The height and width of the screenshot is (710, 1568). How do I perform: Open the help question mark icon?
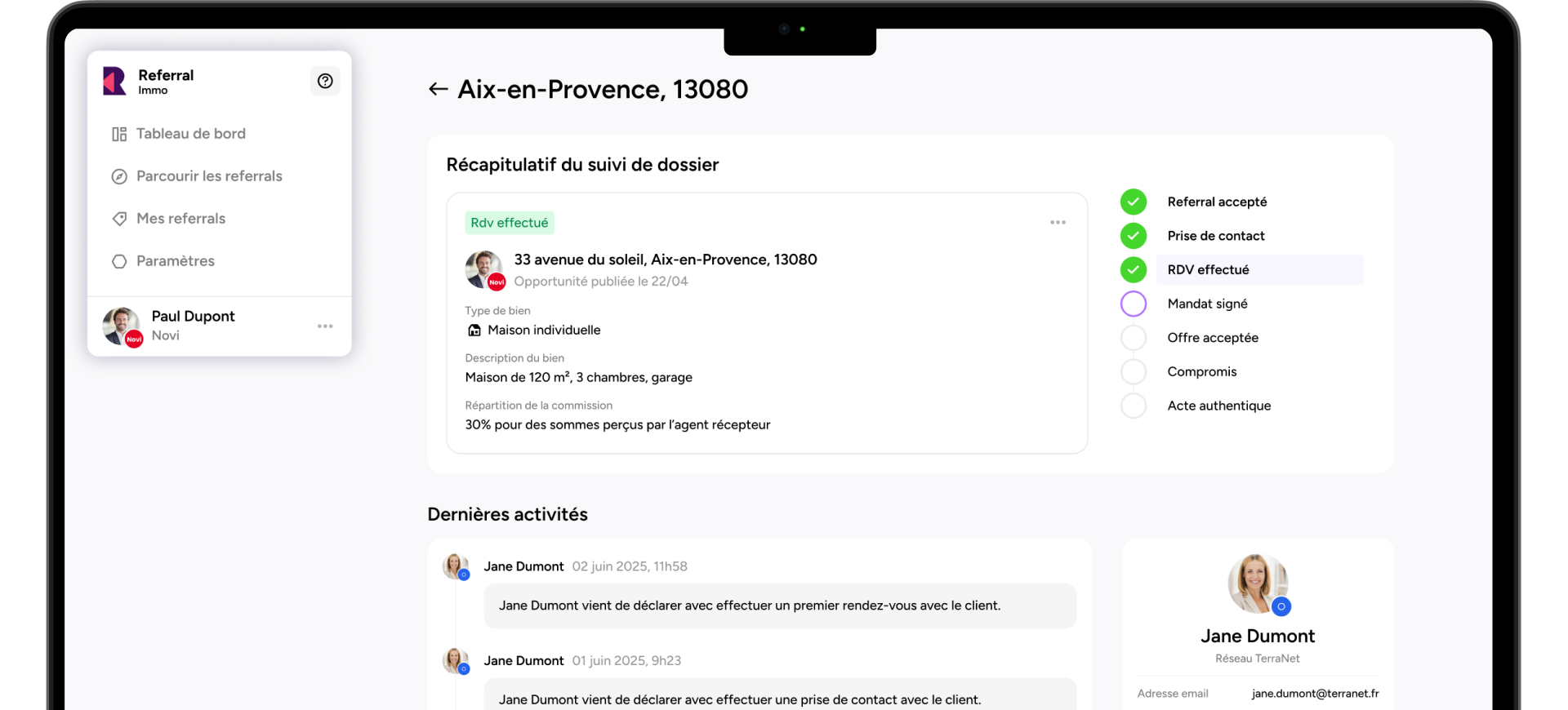325,81
